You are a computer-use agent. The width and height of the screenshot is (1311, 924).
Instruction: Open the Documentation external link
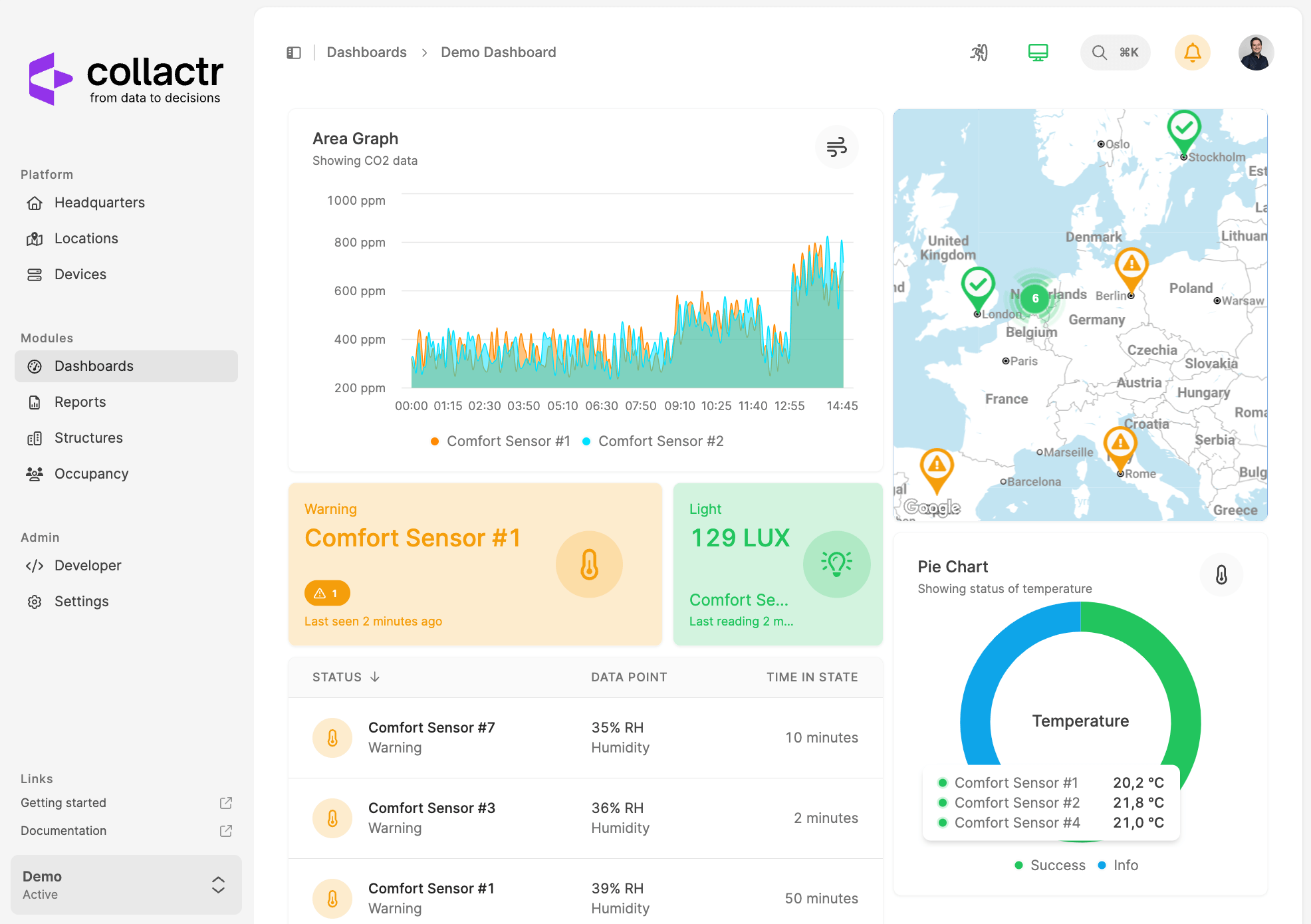[225, 830]
